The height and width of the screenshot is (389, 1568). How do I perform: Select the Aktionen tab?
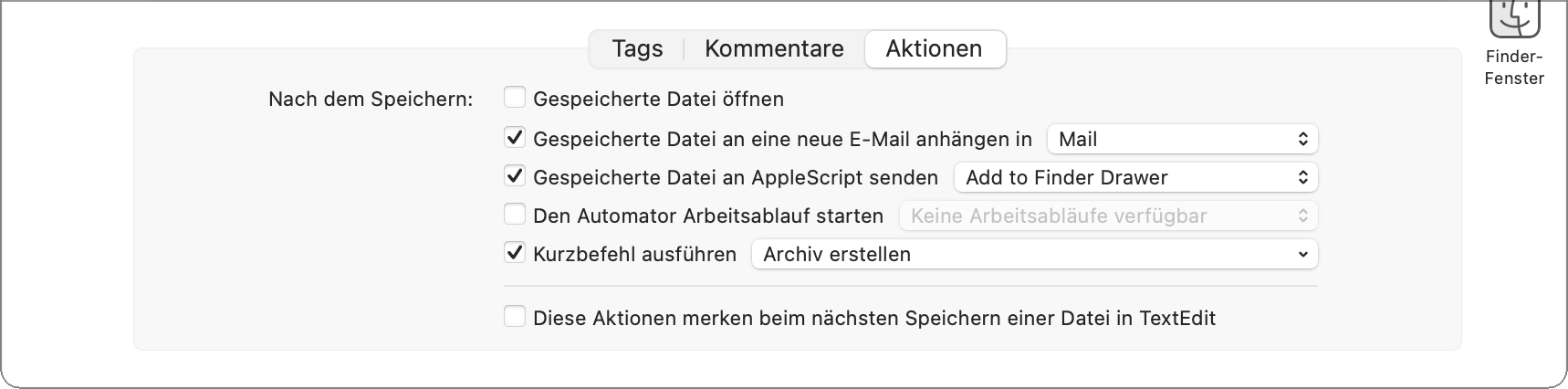(935, 49)
